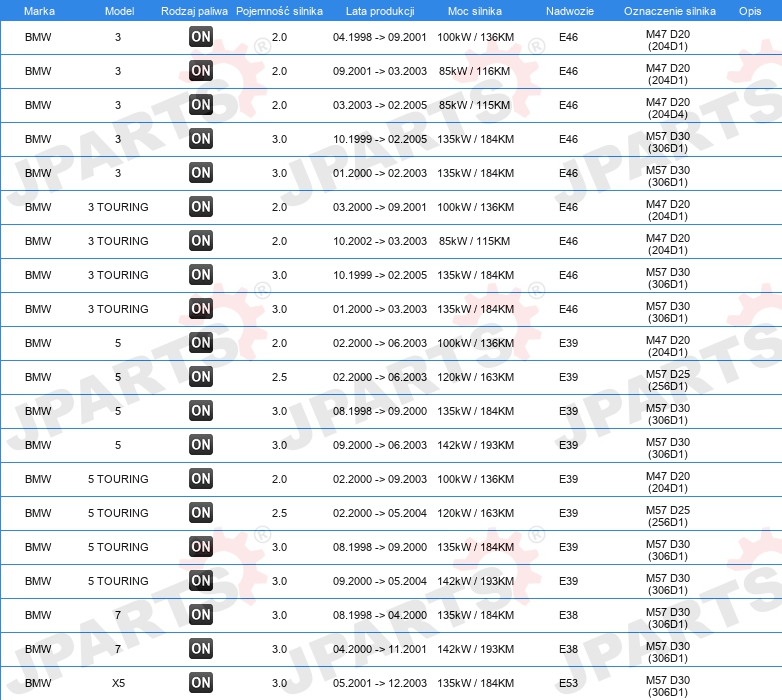Click the BMW brand cell in the X5 row
The width and height of the screenshot is (782, 700).
38,683
